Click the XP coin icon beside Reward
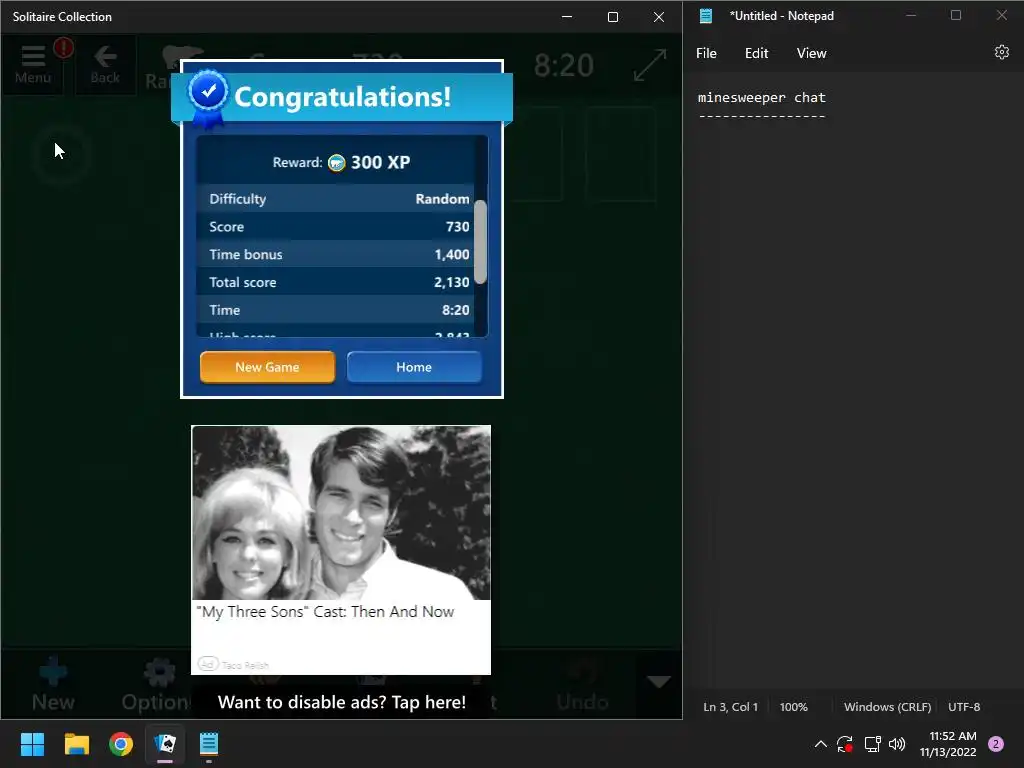 (x=336, y=163)
